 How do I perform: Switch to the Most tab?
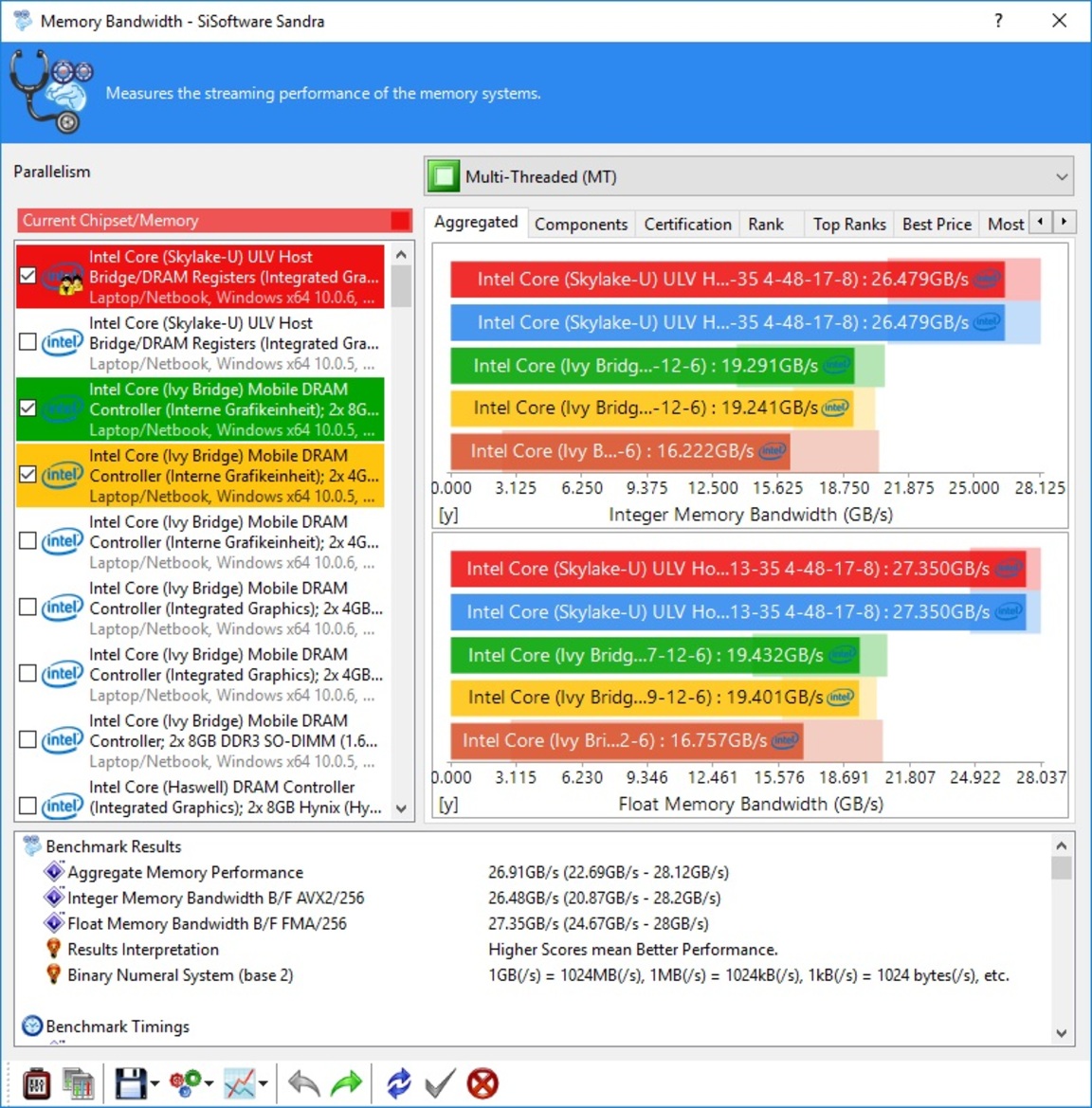point(1005,224)
